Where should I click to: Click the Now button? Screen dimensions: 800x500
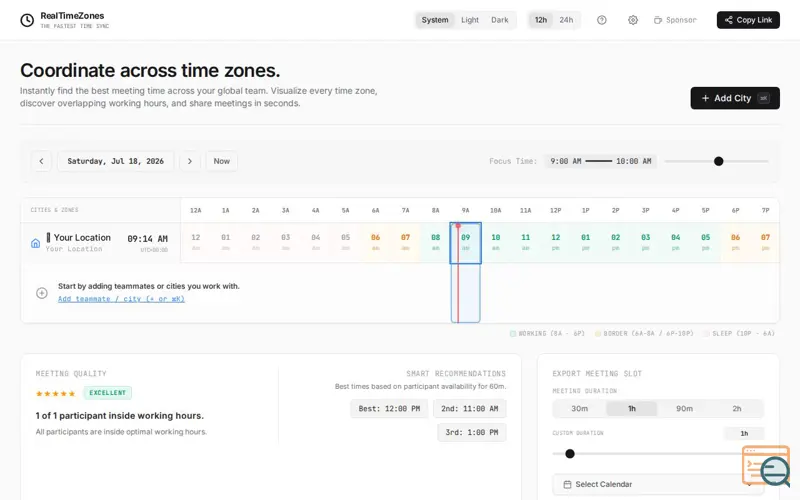pos(221,161)
